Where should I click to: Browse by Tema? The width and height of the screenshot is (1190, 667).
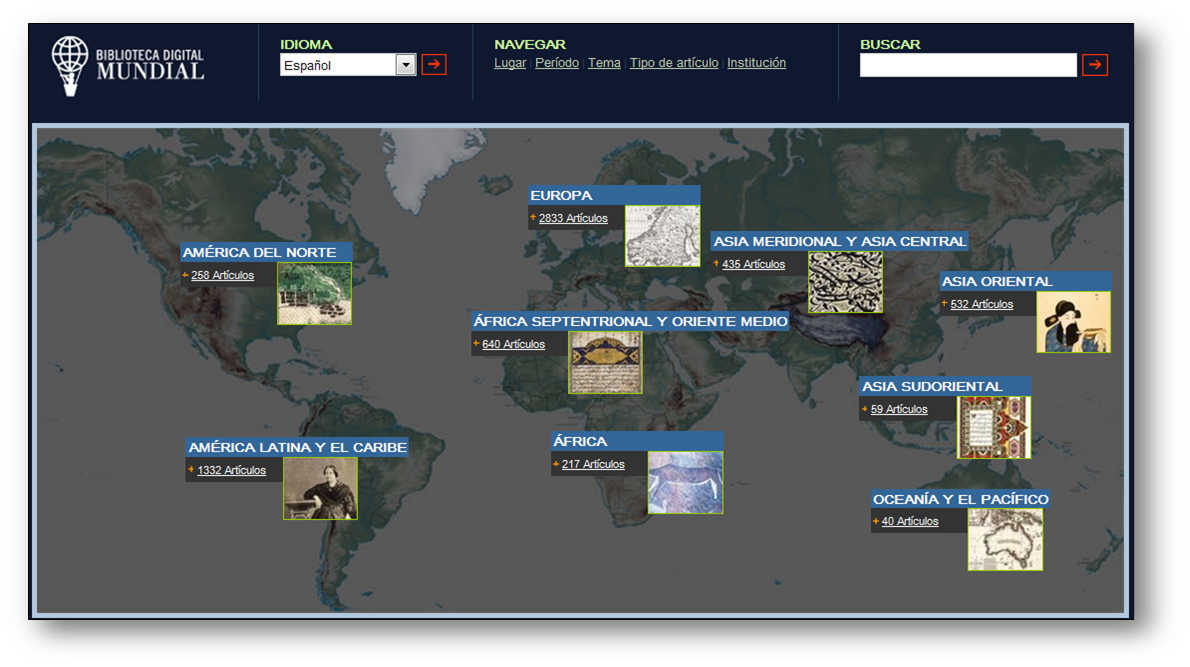pyautogui.click(x=604, y=63)
